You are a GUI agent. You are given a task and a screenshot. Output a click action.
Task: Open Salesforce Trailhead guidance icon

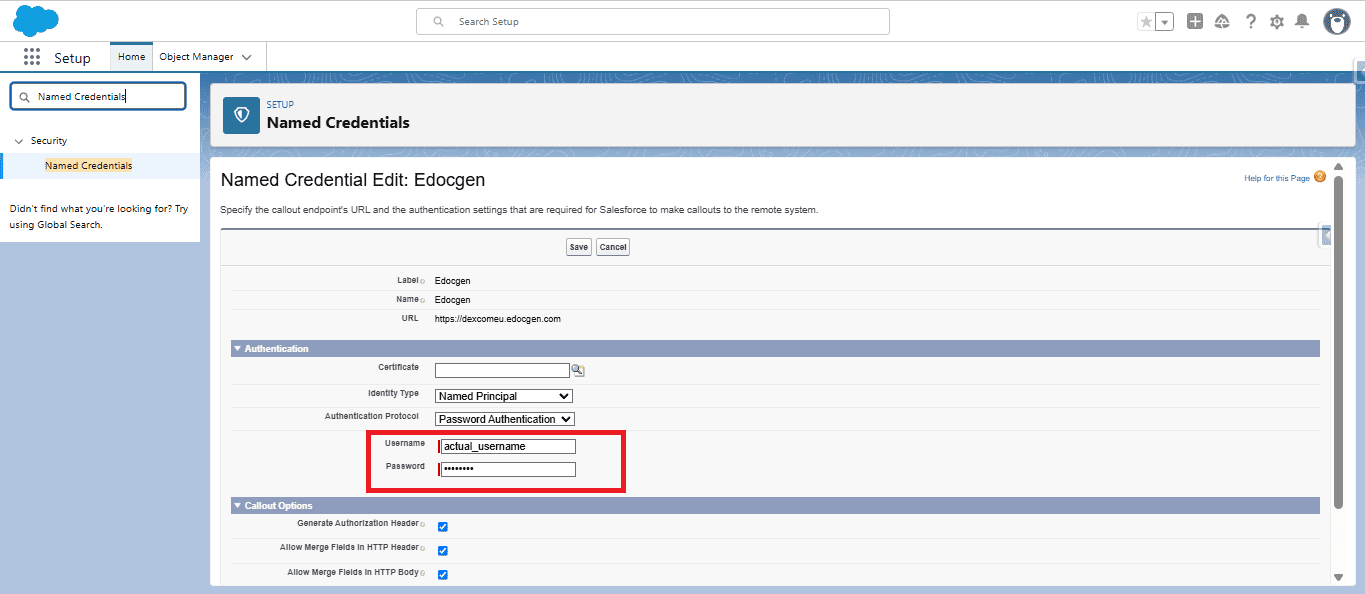(1222, 21)
